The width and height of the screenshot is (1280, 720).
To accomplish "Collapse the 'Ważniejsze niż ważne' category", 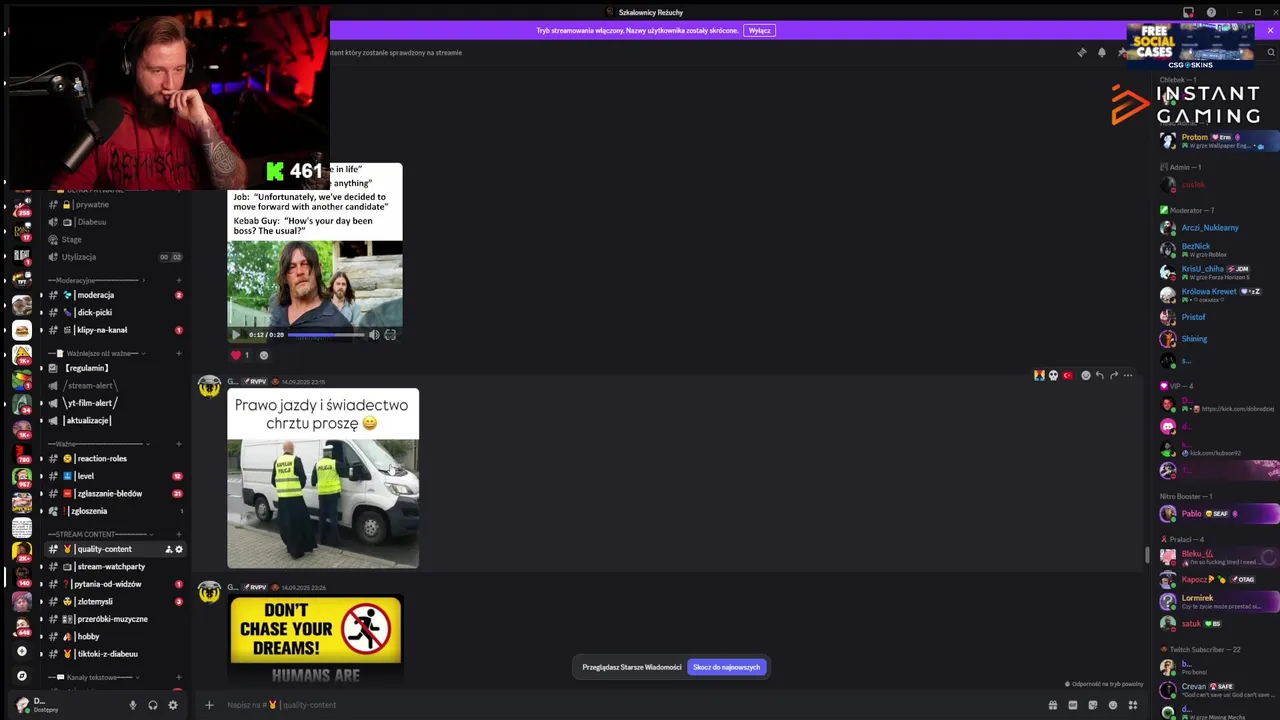I will click(100, 353).
